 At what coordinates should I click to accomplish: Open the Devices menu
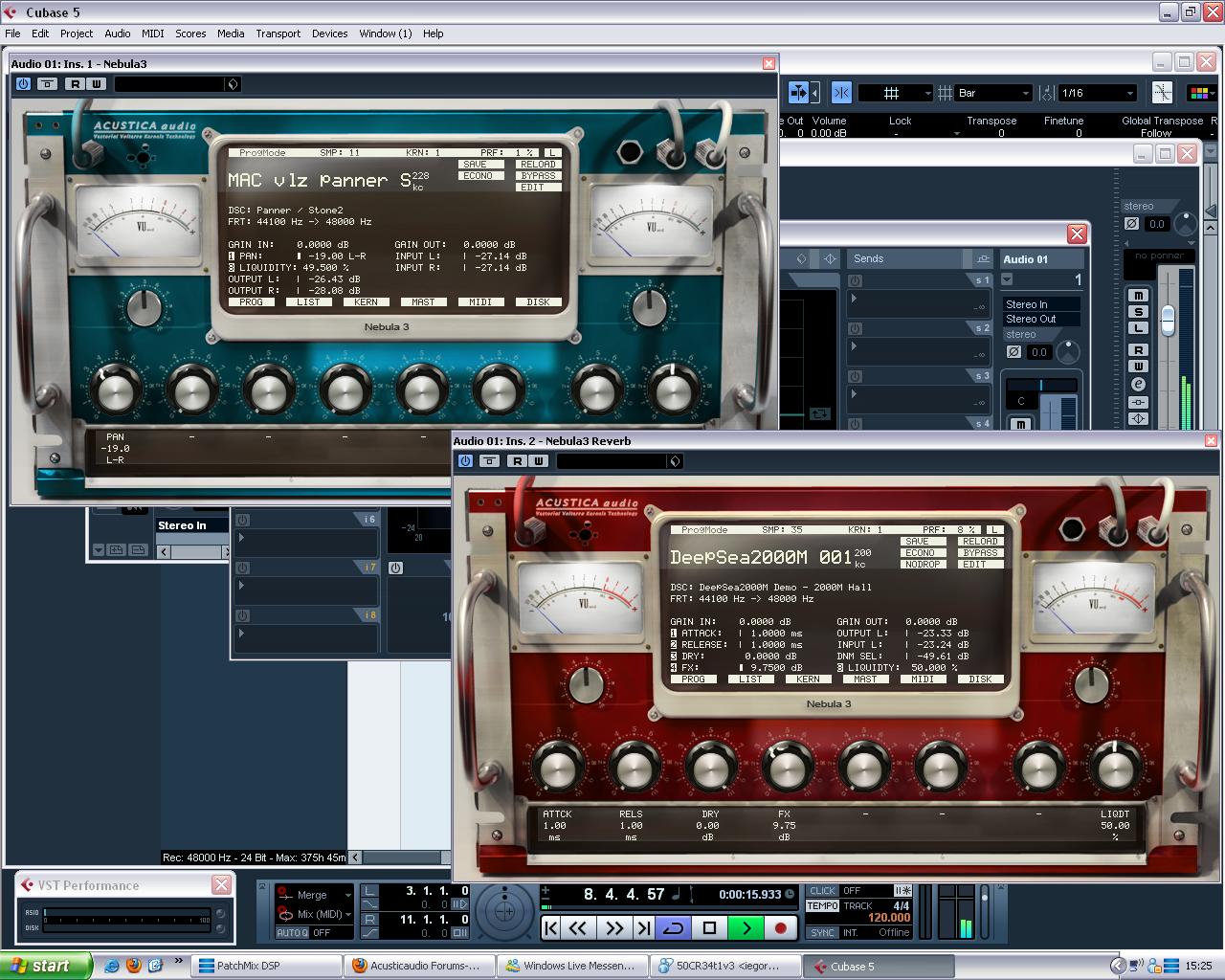329,33
